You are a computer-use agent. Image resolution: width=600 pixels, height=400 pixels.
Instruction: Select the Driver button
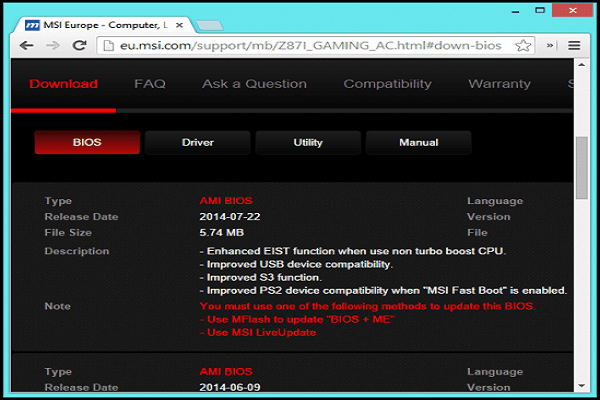tap(197, 142)
